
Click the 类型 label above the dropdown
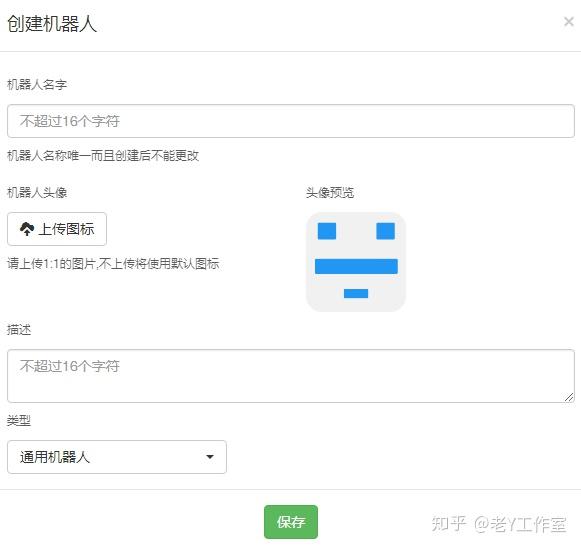(x=19, y=420)
